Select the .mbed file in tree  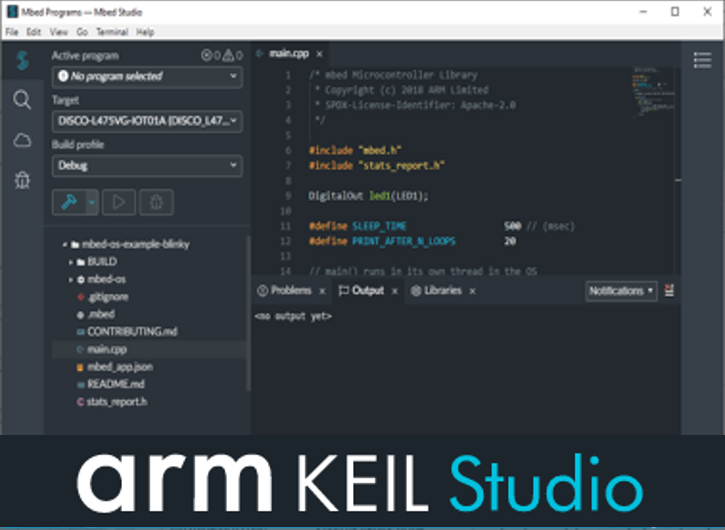tap(101, 314)
